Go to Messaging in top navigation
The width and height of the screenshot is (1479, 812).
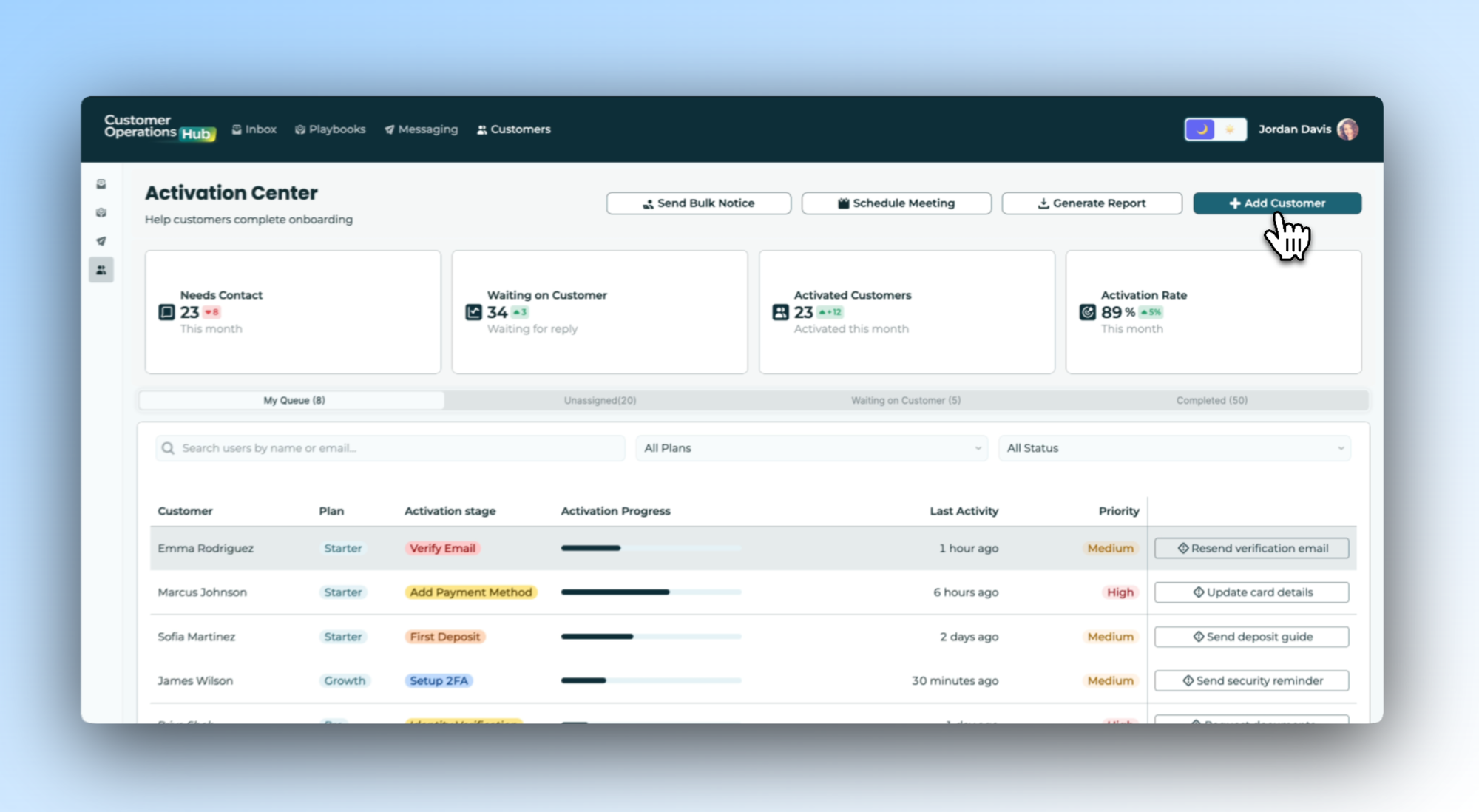point(421,129)
